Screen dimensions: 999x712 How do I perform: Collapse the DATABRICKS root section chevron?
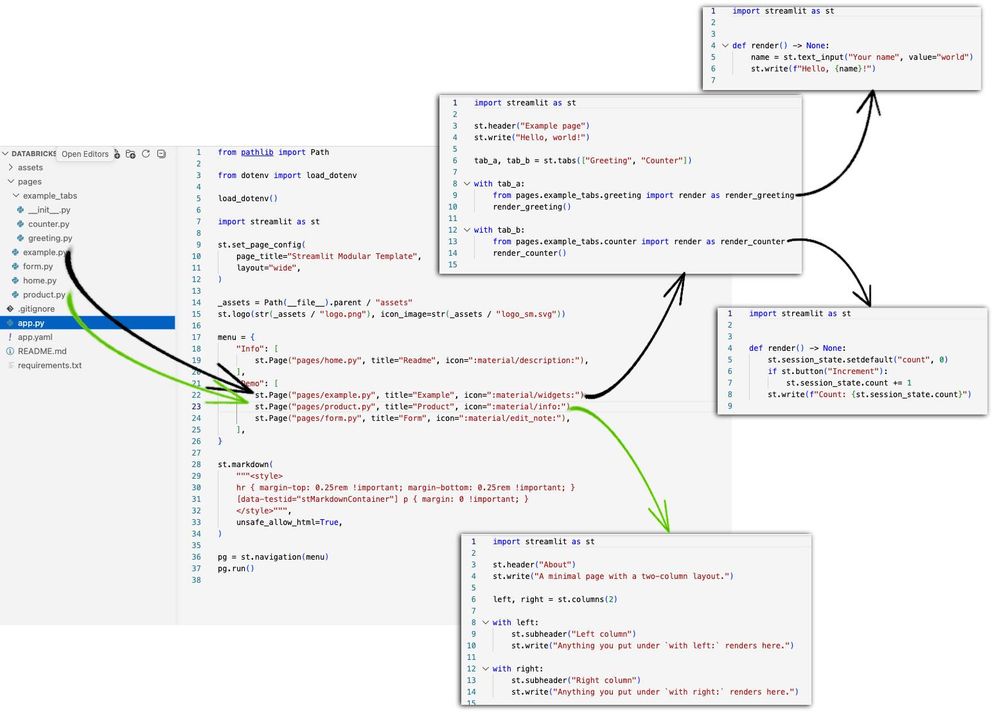click(5, 153)
